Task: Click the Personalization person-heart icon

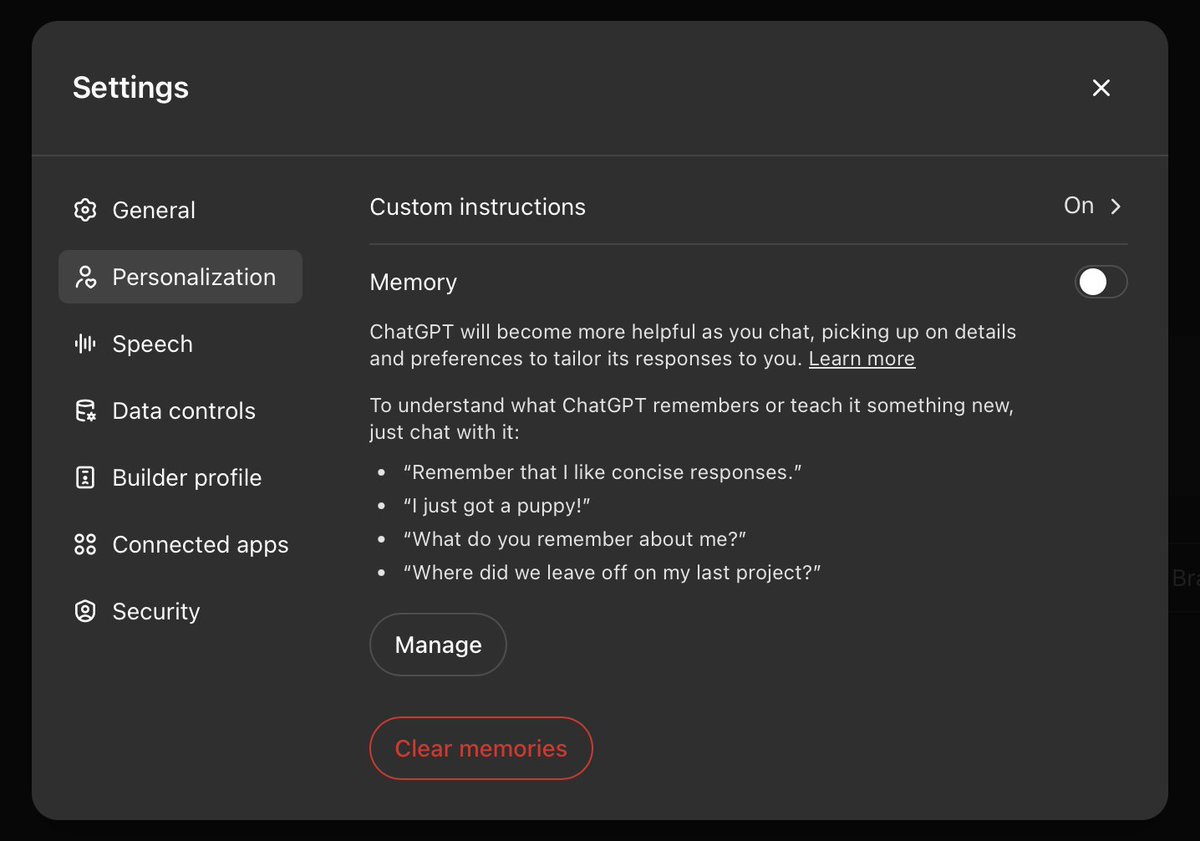Action: 85,277
